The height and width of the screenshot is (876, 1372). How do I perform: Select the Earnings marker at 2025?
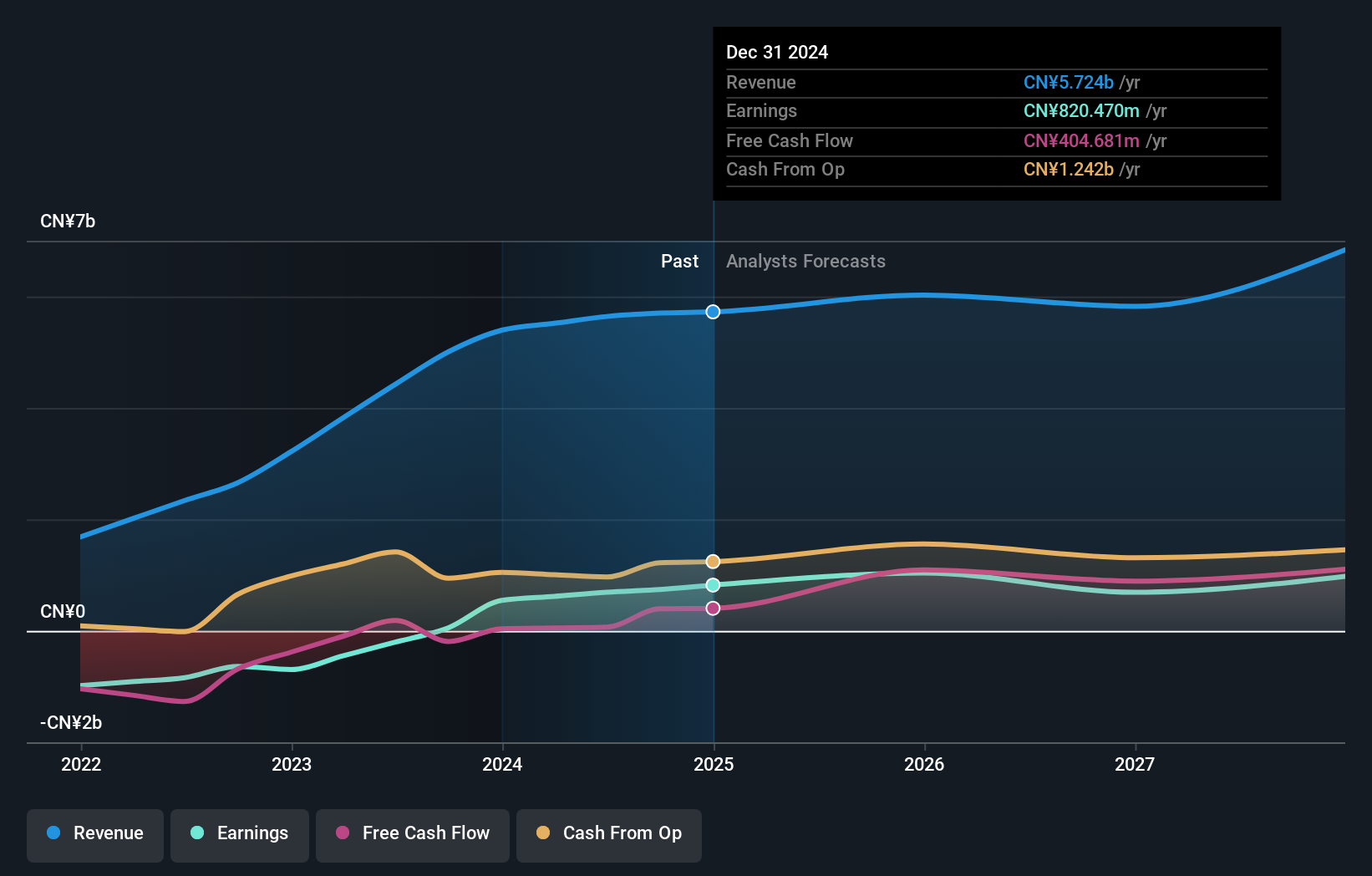(x=713, y=585)
